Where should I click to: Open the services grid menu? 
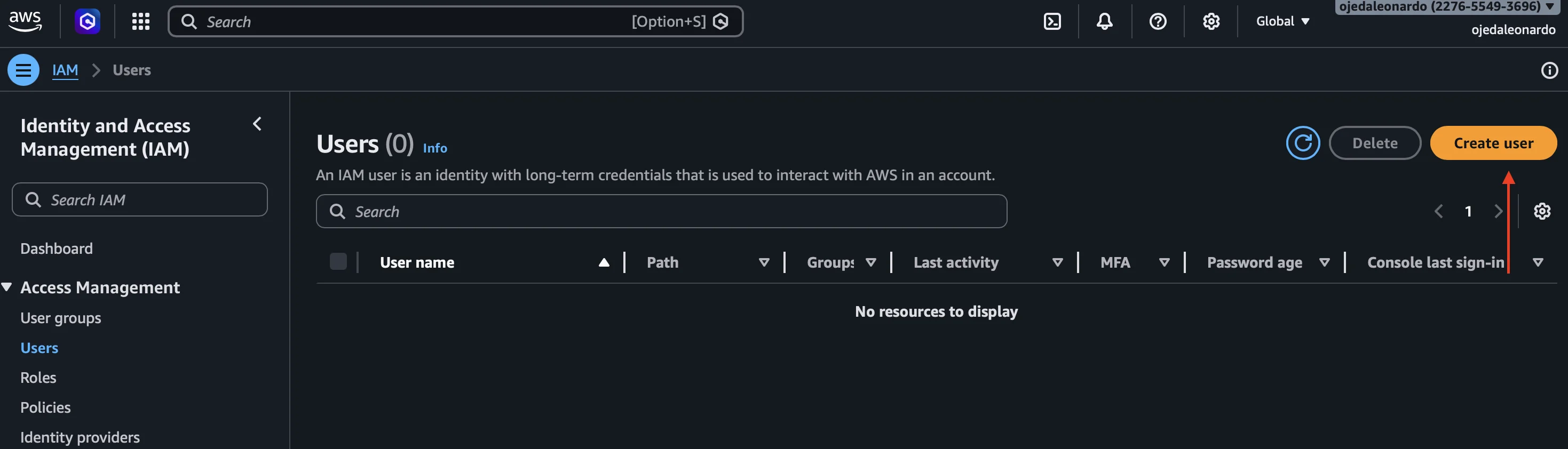[140, 22]
